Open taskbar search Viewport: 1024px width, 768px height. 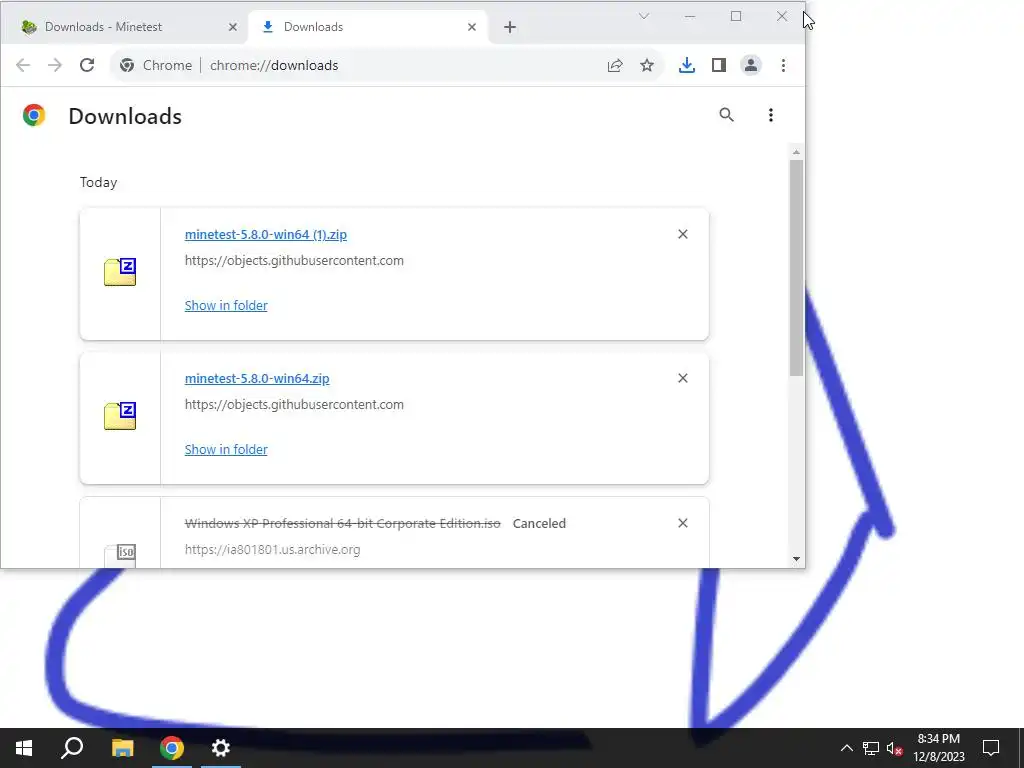pyautogui.click(x=72, y=748)
